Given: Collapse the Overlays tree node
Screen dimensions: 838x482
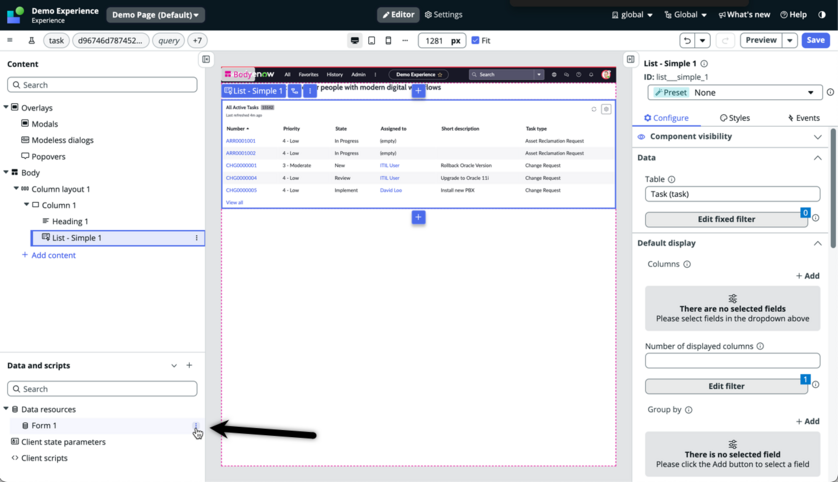Looking at the screenshot, I should tap(6, 107).
